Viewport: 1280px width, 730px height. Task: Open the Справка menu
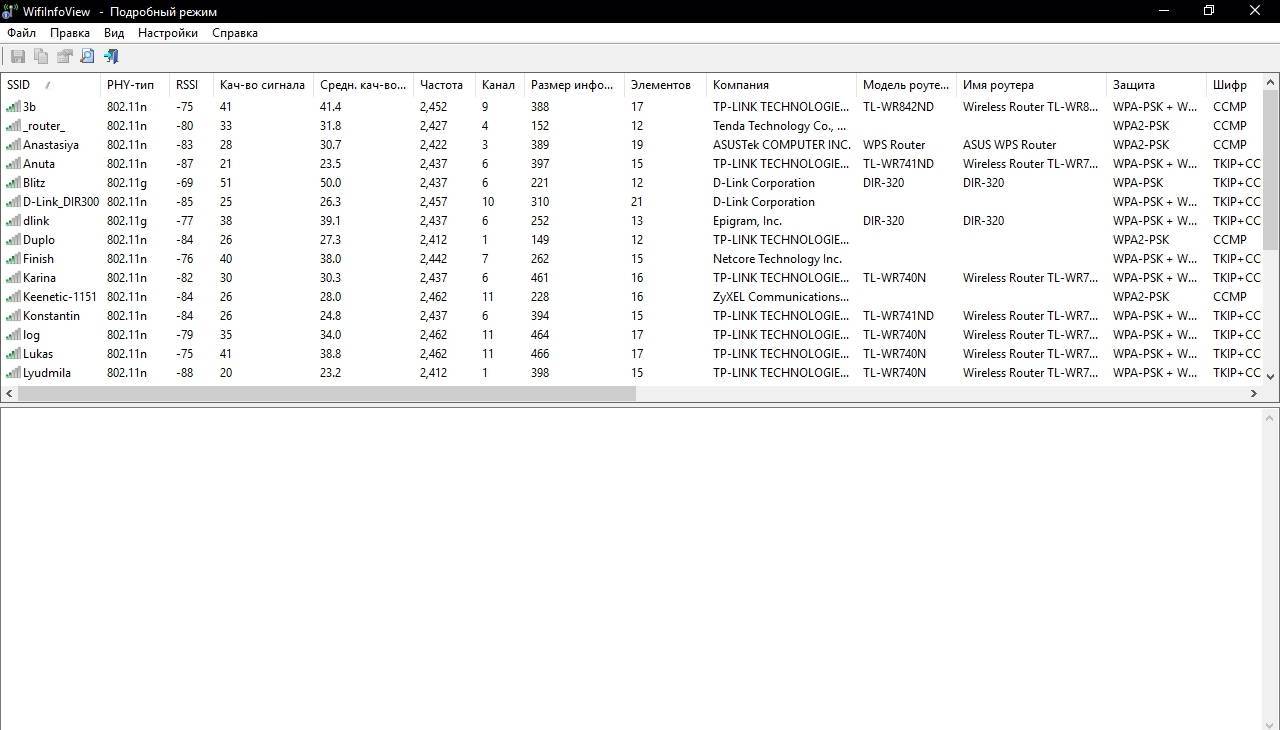pyautogui.click(x=235, y=33)
